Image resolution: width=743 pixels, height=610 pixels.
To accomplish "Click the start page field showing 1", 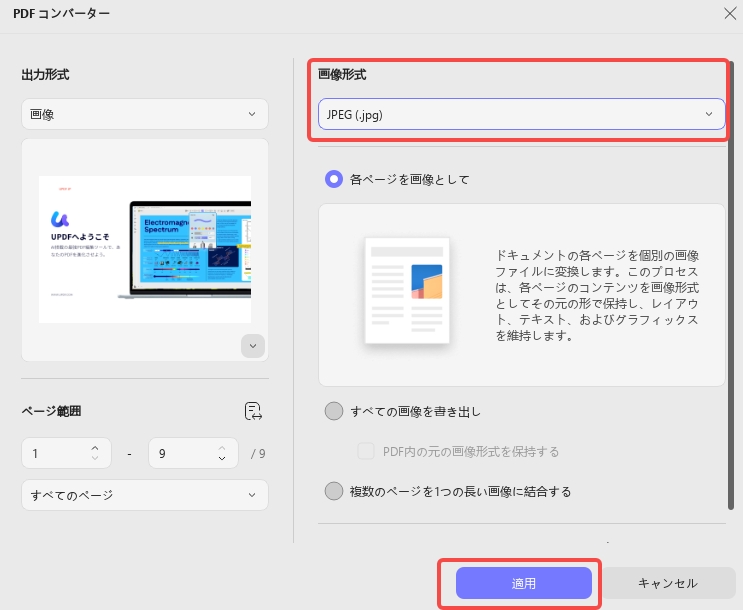I will click(66, 453).
